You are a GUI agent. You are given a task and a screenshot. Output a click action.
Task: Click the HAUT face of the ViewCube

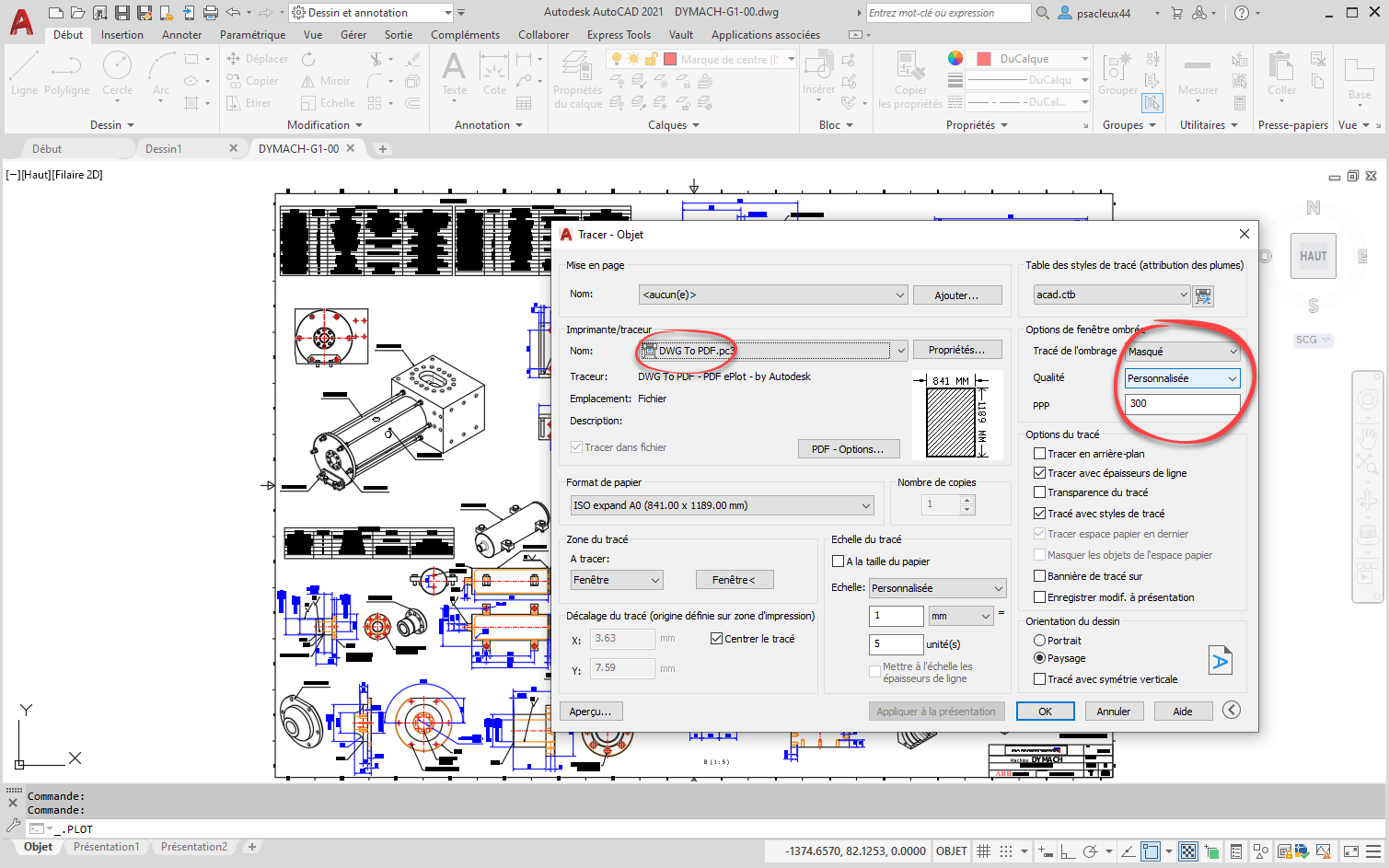click(x=1313, y=257)
